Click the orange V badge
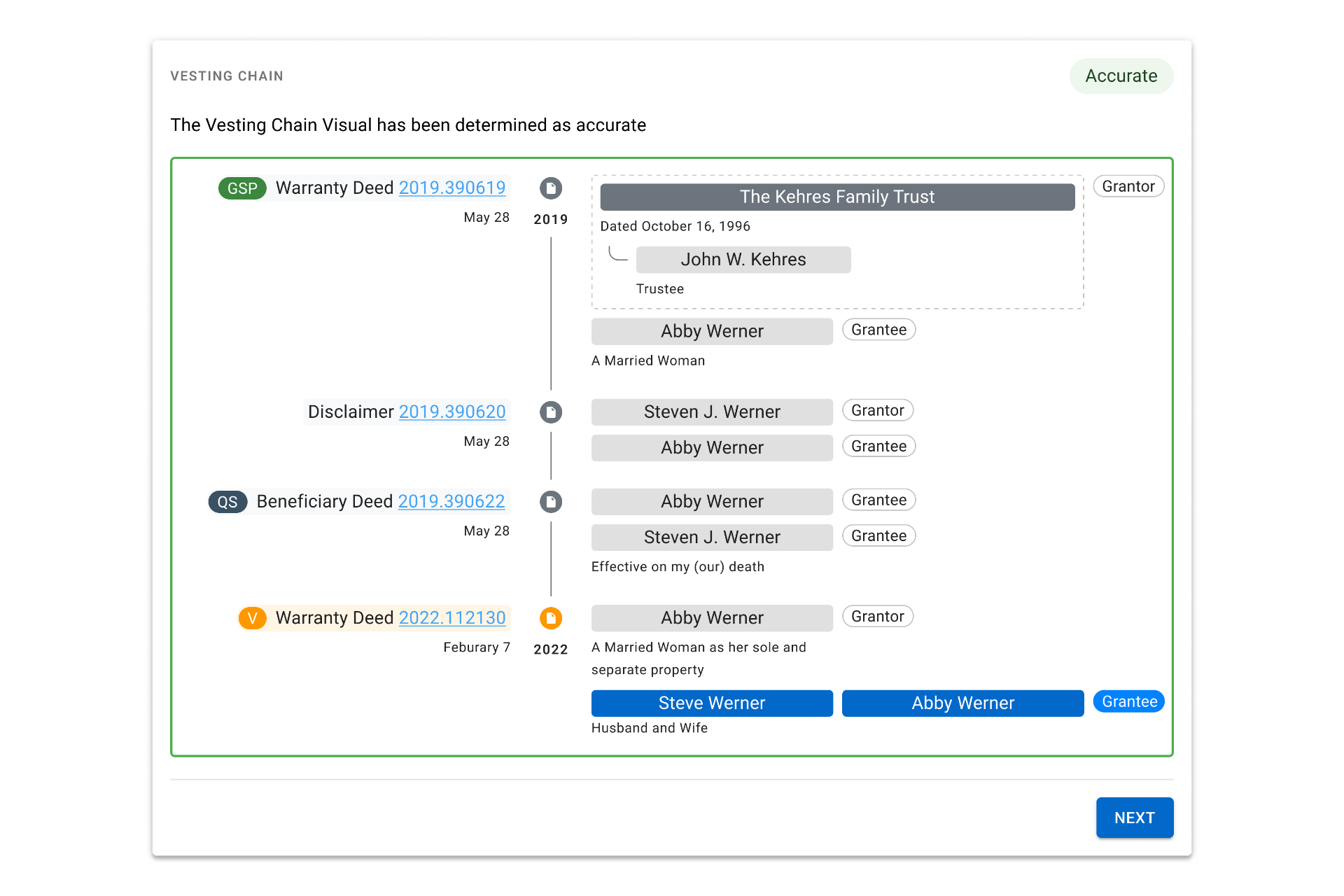1344x896 pixels. pos(252,618)
